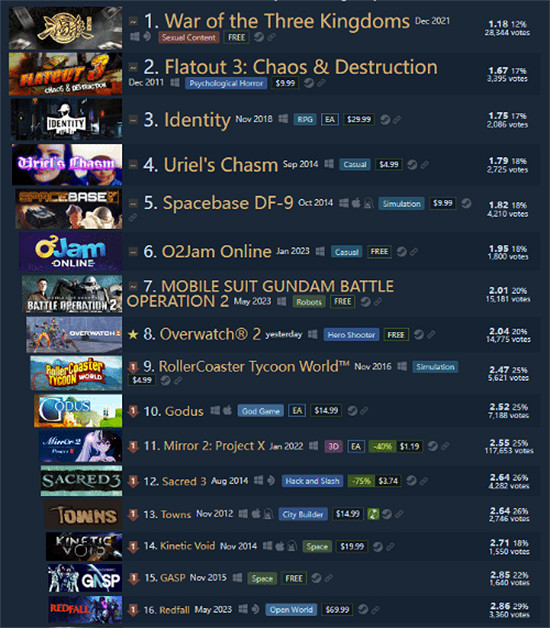Image resolution: width=550 pixels, height=628 pixels.
Task: Select the Hero Shooter tag on Overwatch 2
Action: pos(351,335)
